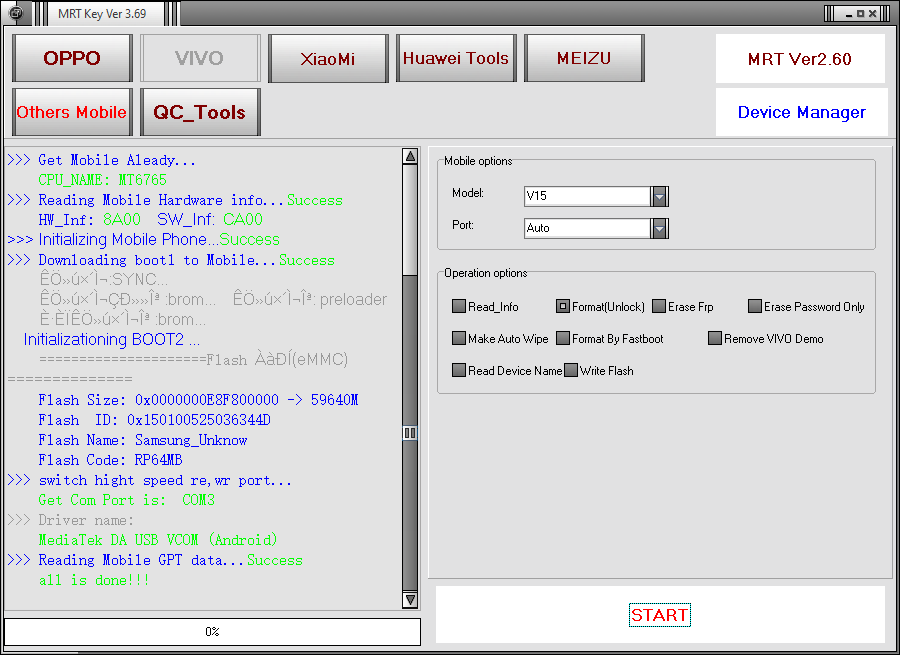Open the Others Mobile section

(x=72, y=112)
